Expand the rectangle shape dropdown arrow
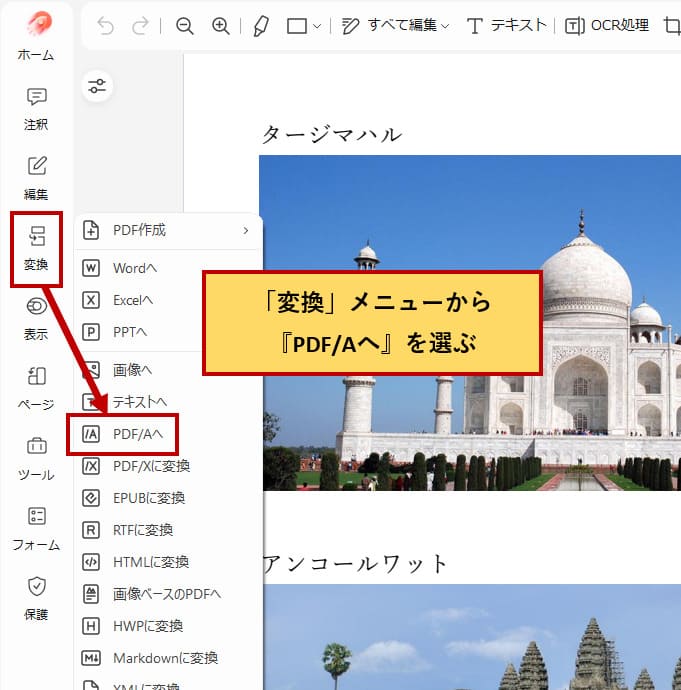The height and width of the screenshot is (690, 681). click(317, 26)
